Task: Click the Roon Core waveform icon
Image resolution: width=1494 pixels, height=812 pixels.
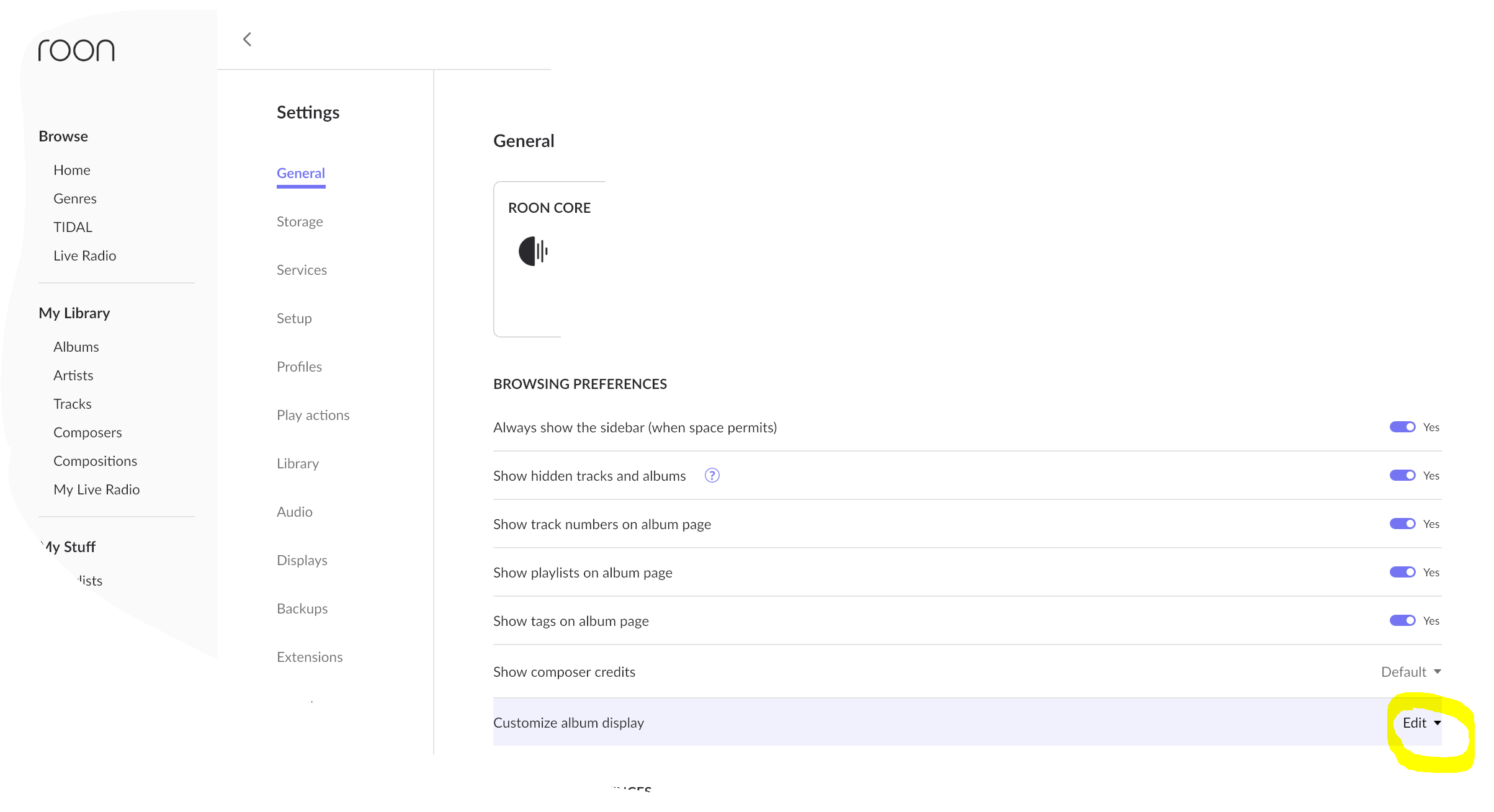Action: [x=534, y=251]
